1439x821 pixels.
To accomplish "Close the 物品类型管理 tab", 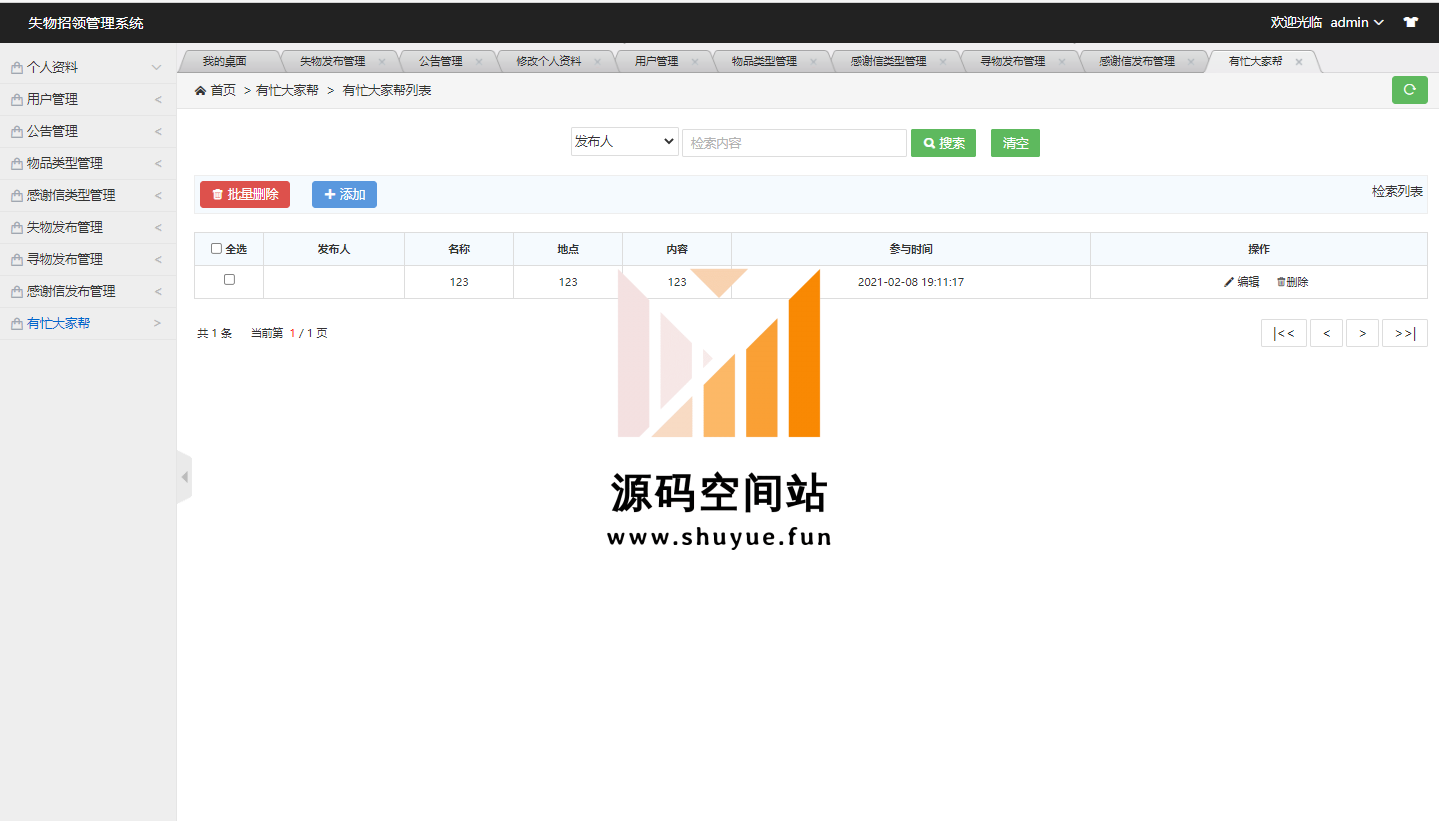I will point(814,61).
